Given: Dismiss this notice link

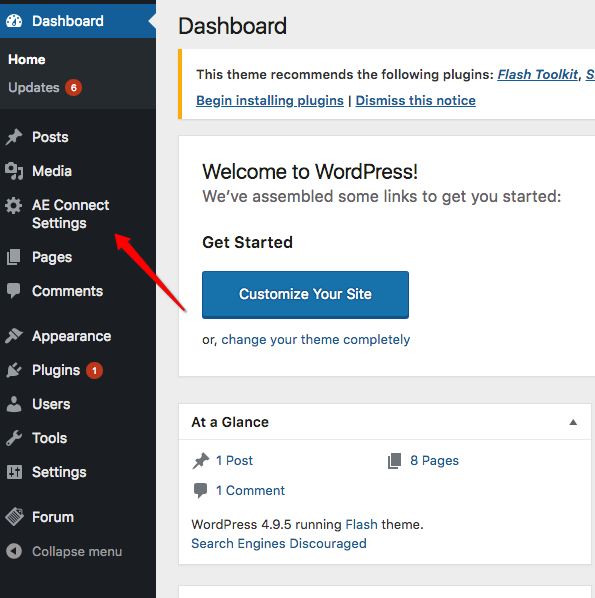Looking at the screenshot, I should [415, 101].
